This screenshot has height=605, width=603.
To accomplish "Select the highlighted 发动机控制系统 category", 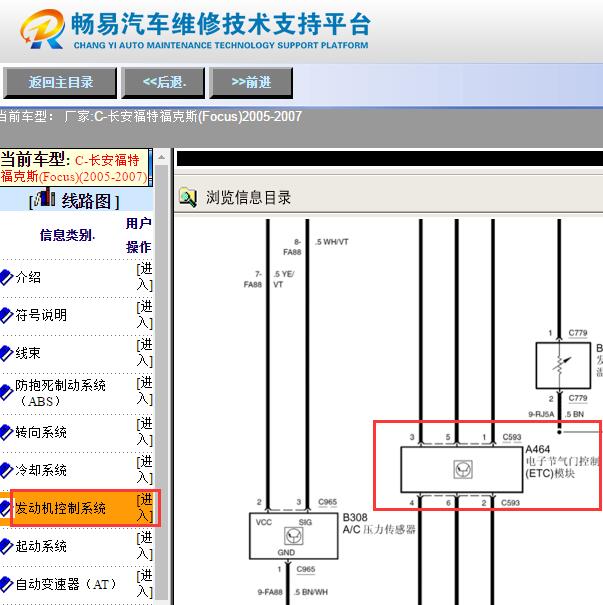I will (x=61, y=508).
